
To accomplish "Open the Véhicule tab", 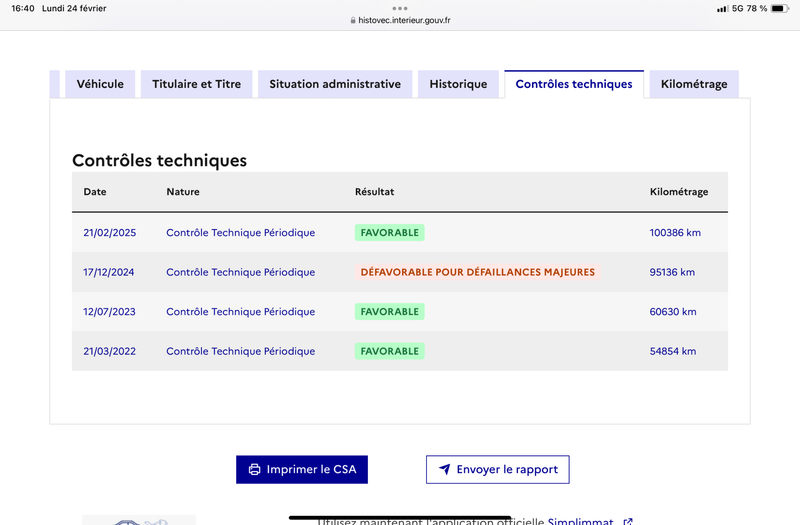I will coord(100,84).
